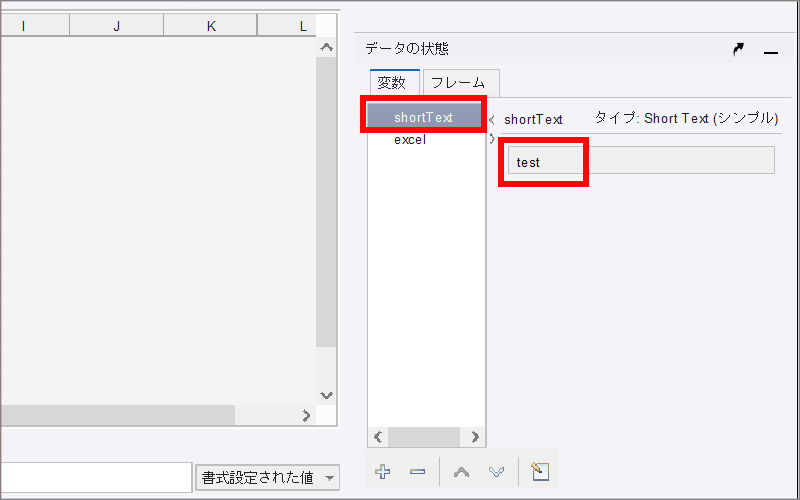Remove the selected variable with minus icon
Viewport: 800px width, 500px height.
(x=417, y=471)
